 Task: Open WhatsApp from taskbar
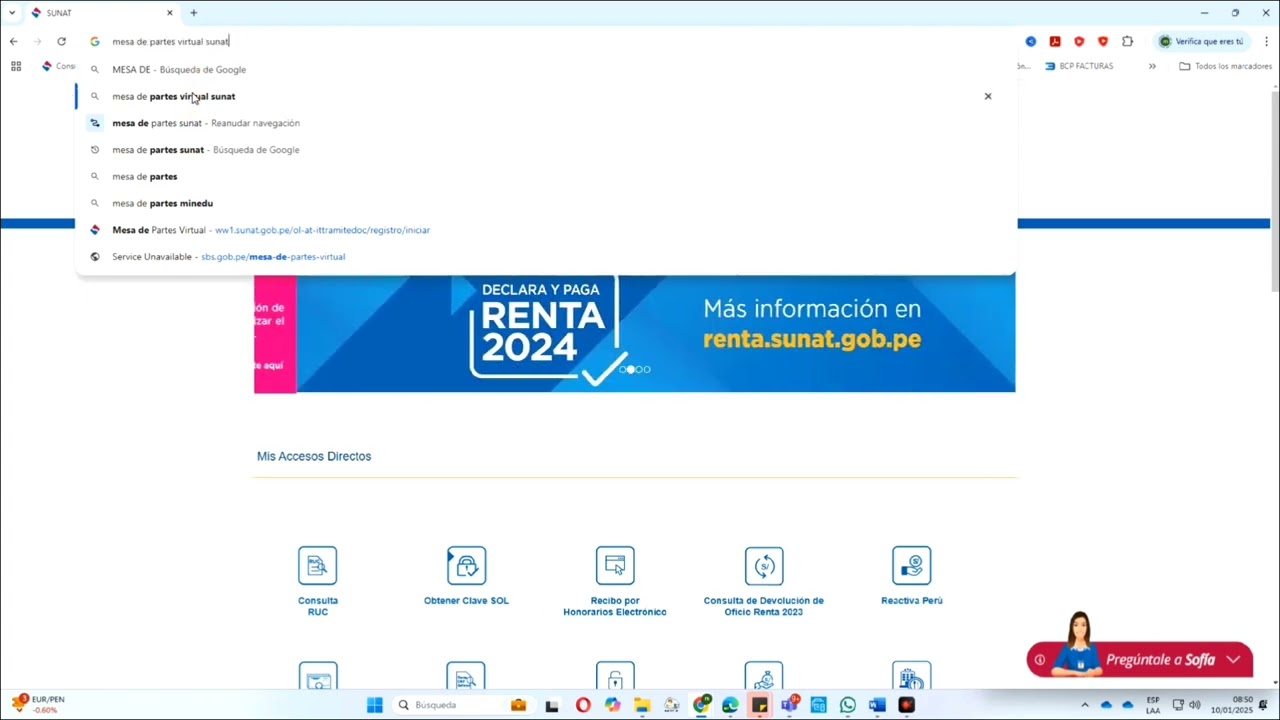pos(848,705)
